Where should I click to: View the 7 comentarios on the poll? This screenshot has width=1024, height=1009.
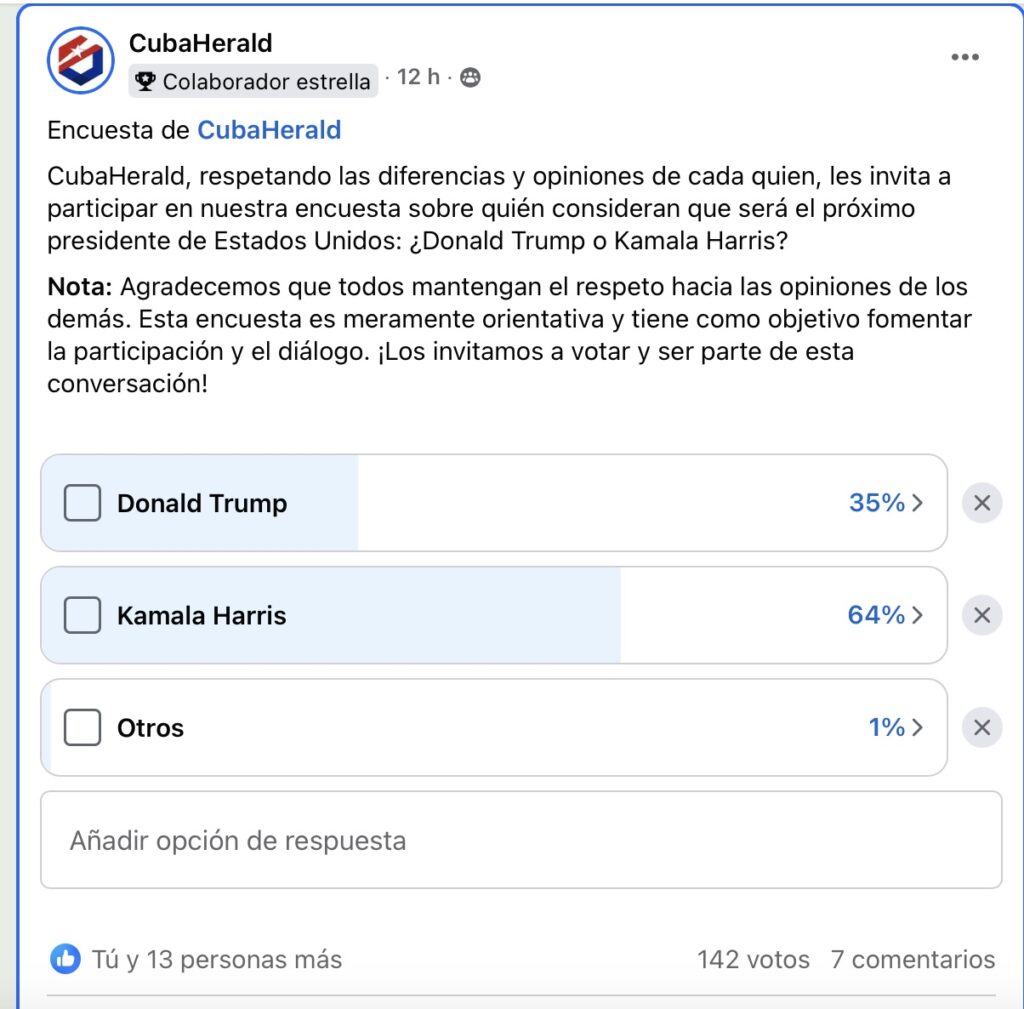coord(913,960)
